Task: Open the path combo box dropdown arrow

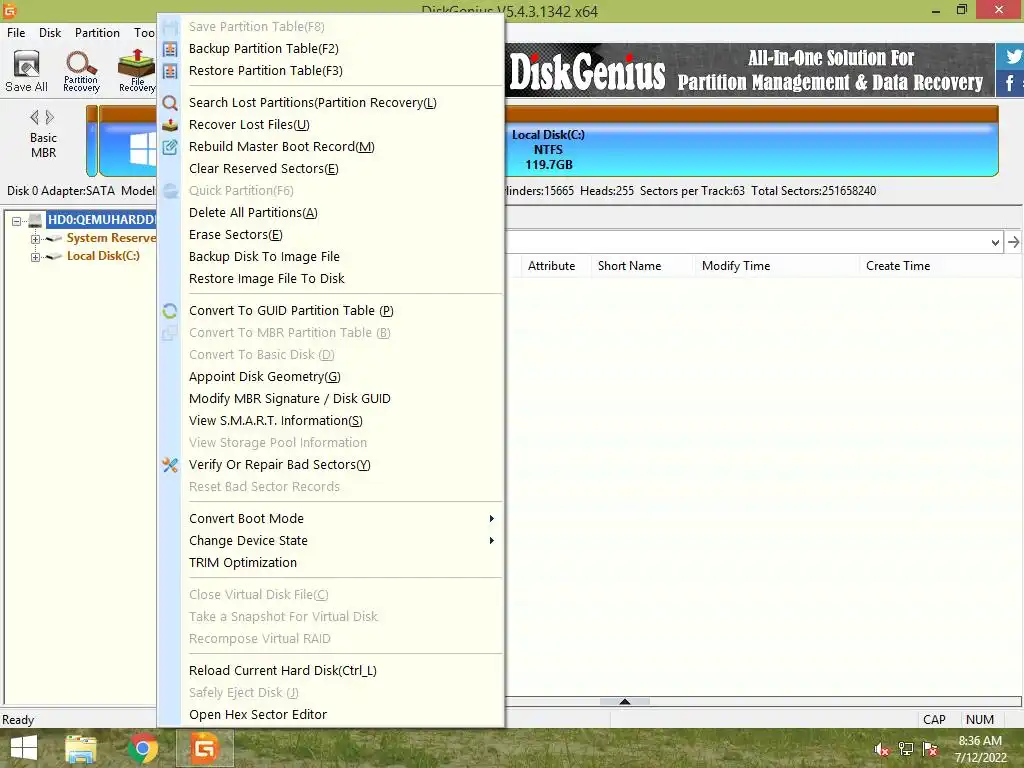Action: tap(995, 242)
